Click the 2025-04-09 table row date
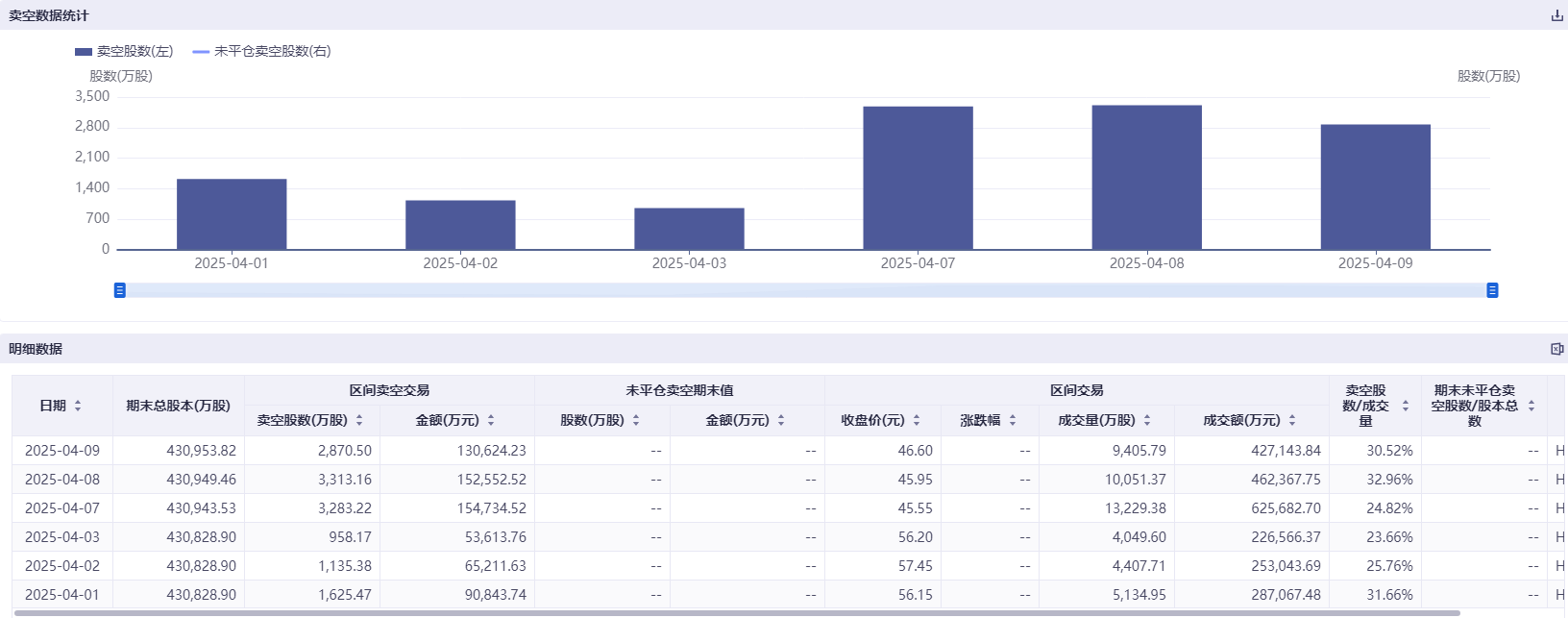Image resolution: width=1568 pixels, height=618 pixels. coord(62,451)
